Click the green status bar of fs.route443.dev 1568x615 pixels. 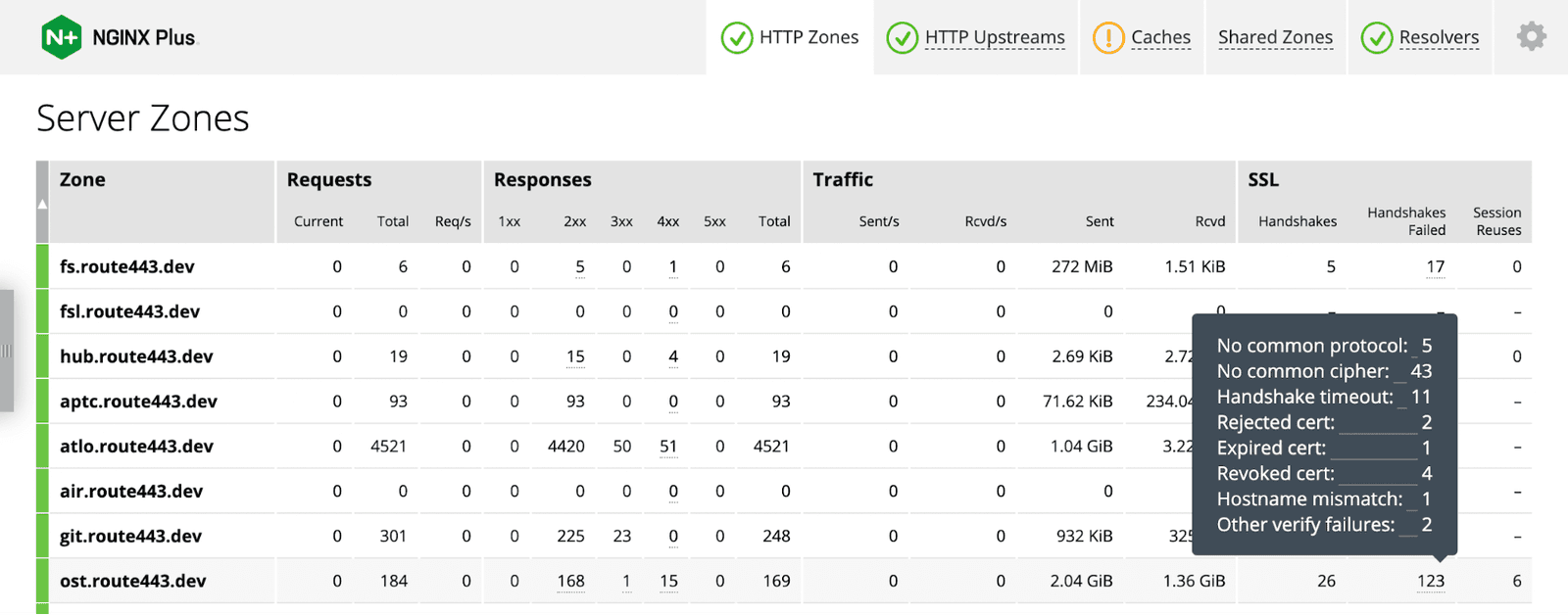click(42, 266)
